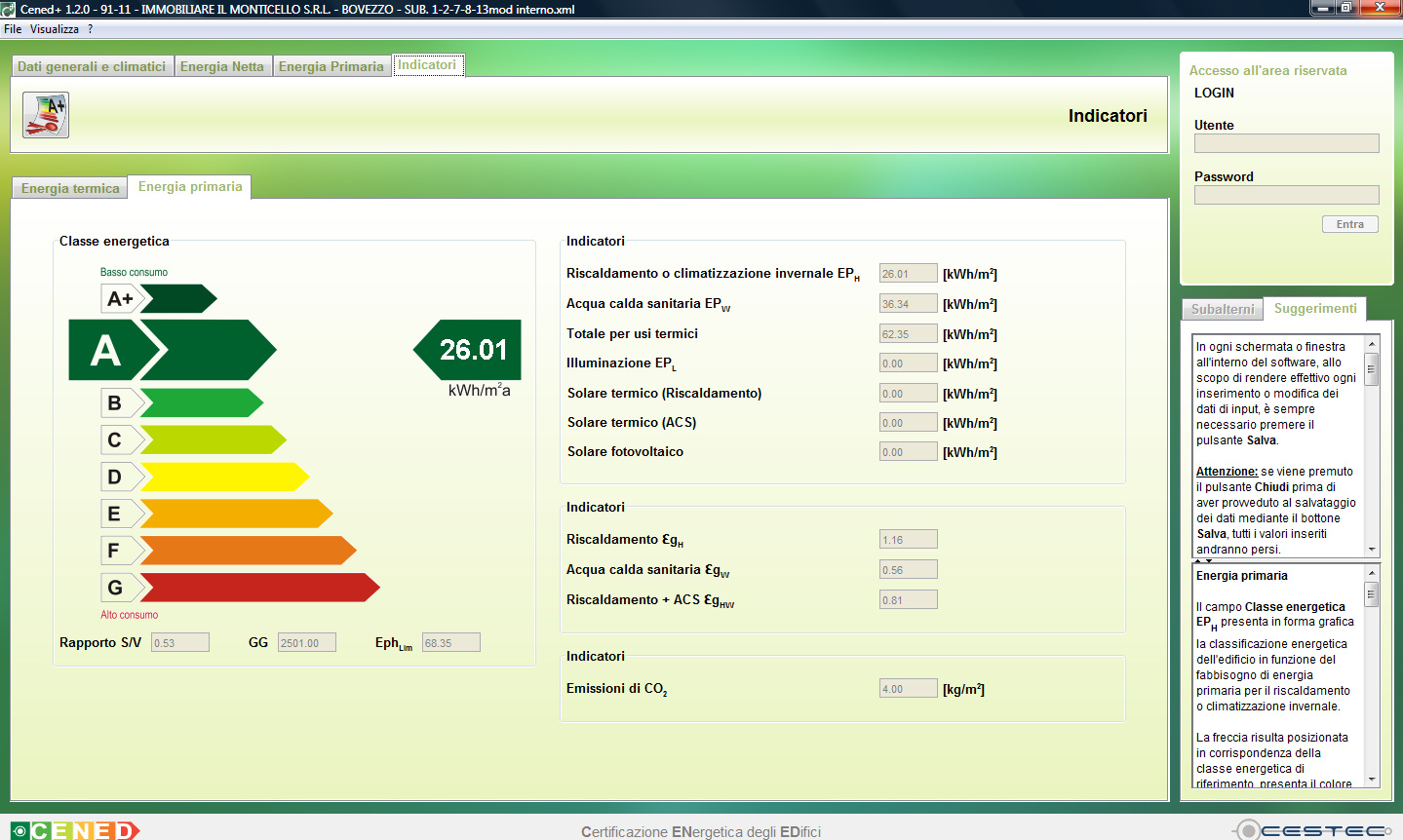
Task: Click the Riscaldamento εgH 1.16 field
Action: pyautogui.click(x=909, y=540)
